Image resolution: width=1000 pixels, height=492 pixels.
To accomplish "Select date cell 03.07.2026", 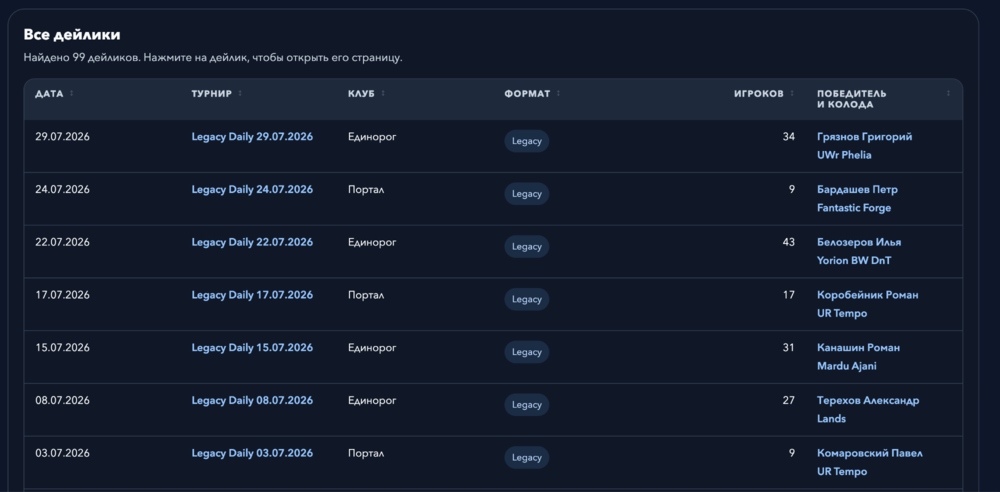I will 62,453.
